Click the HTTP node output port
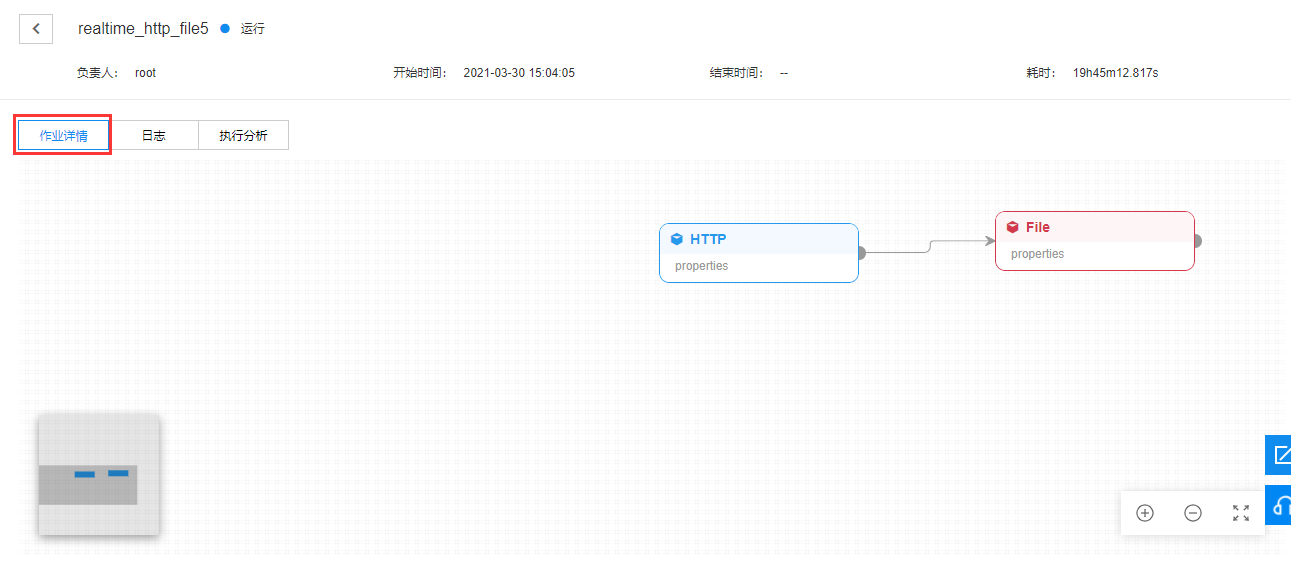Image resolution: width=1291 pixels, height=568 pixels. [860, 253]
